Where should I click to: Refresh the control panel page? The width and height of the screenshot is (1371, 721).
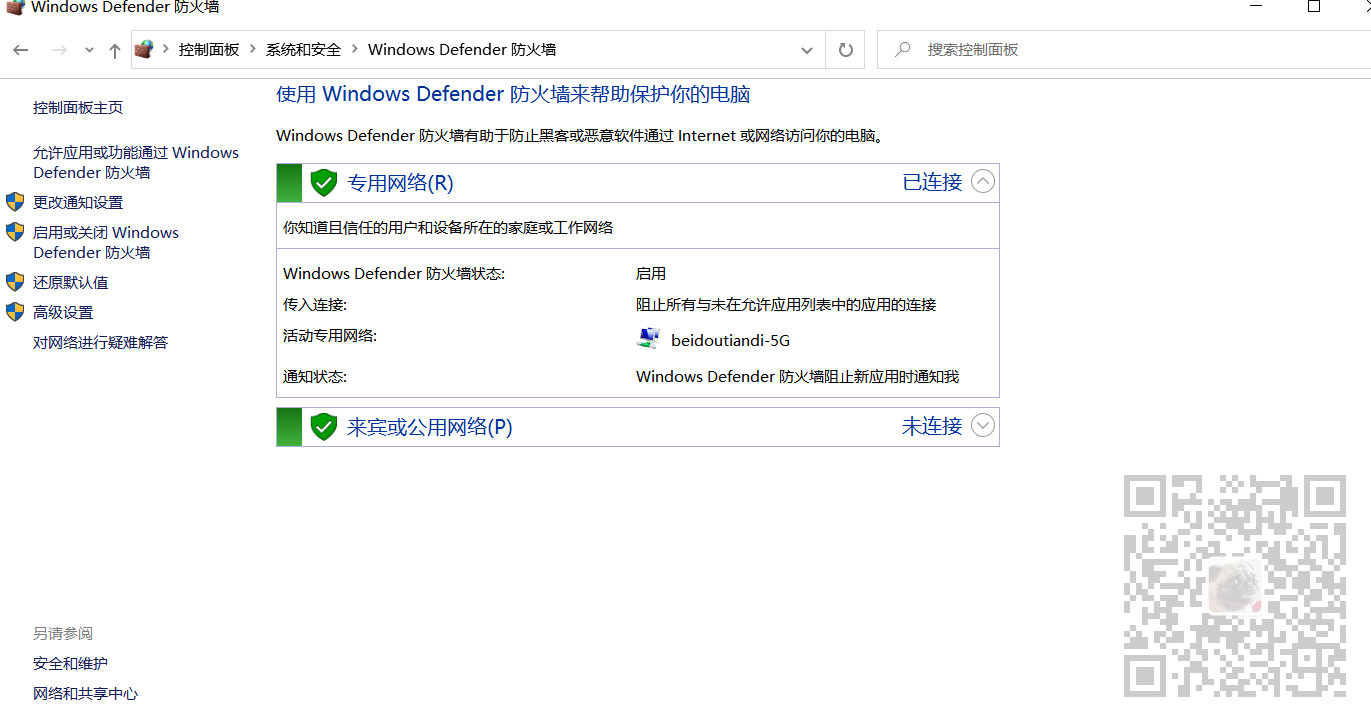point(846,50)
